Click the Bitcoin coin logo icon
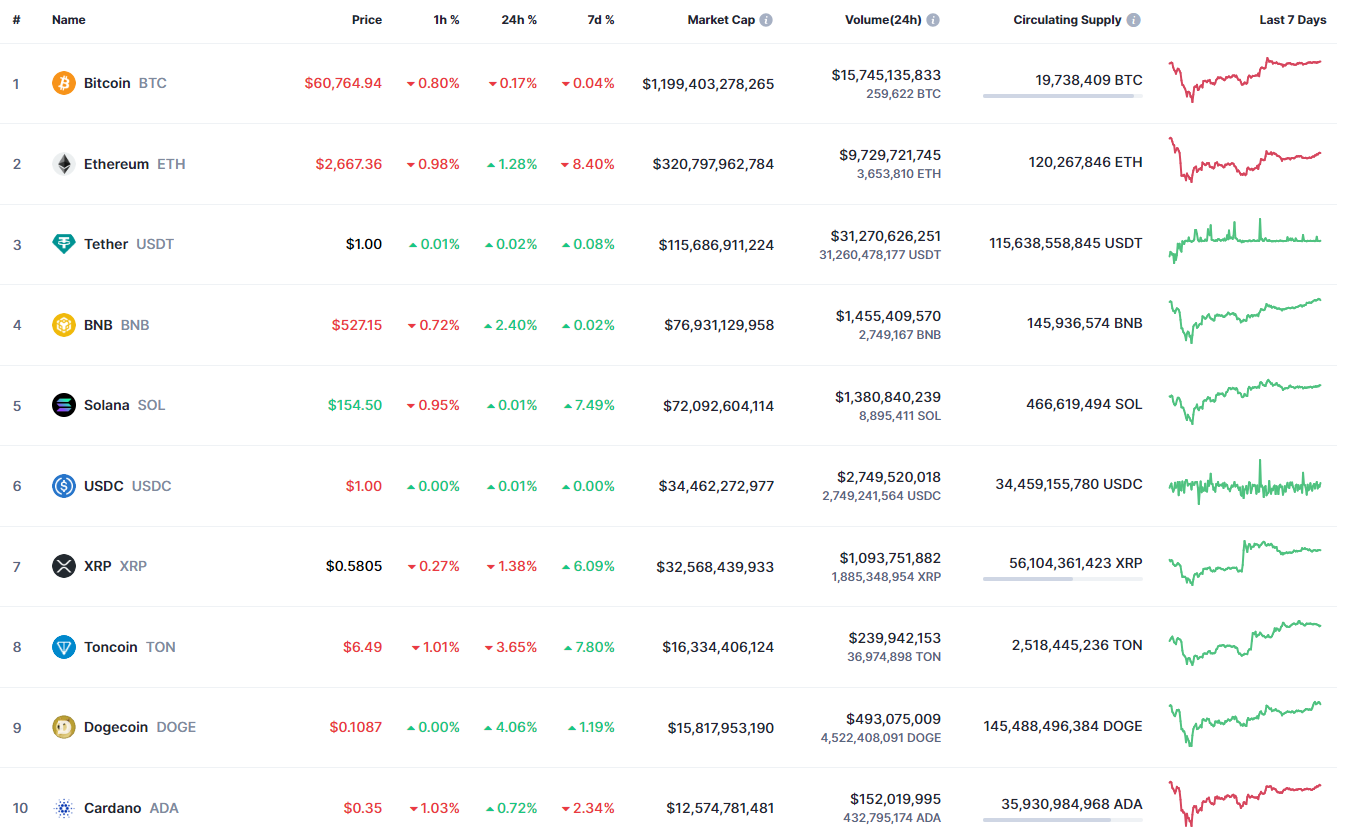Image resolution: width=1349 pixels, height=840 pixels. [x=64, y=83]
